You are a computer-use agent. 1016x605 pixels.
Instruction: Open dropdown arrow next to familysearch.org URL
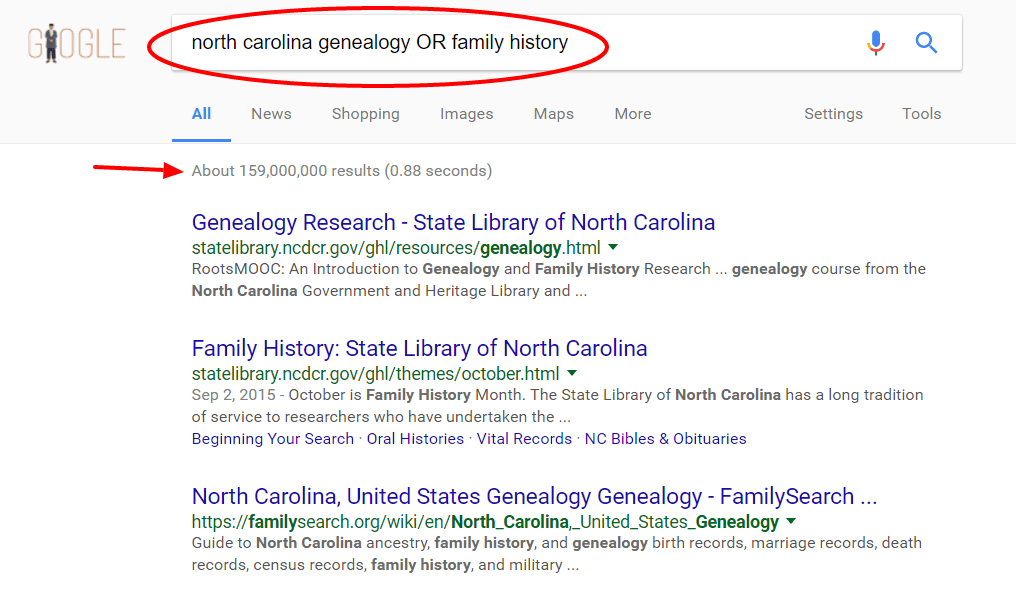[x=791, y=521]
